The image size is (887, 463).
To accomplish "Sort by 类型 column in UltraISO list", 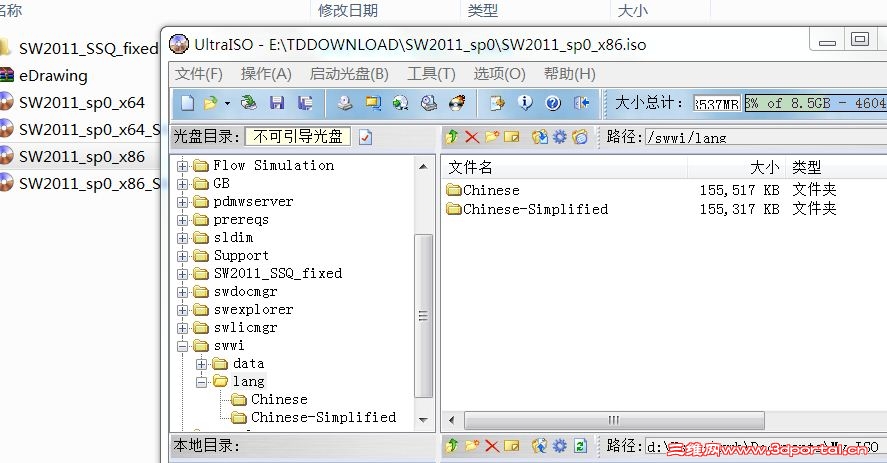I will pyautogui.click(x=836, y=167).
